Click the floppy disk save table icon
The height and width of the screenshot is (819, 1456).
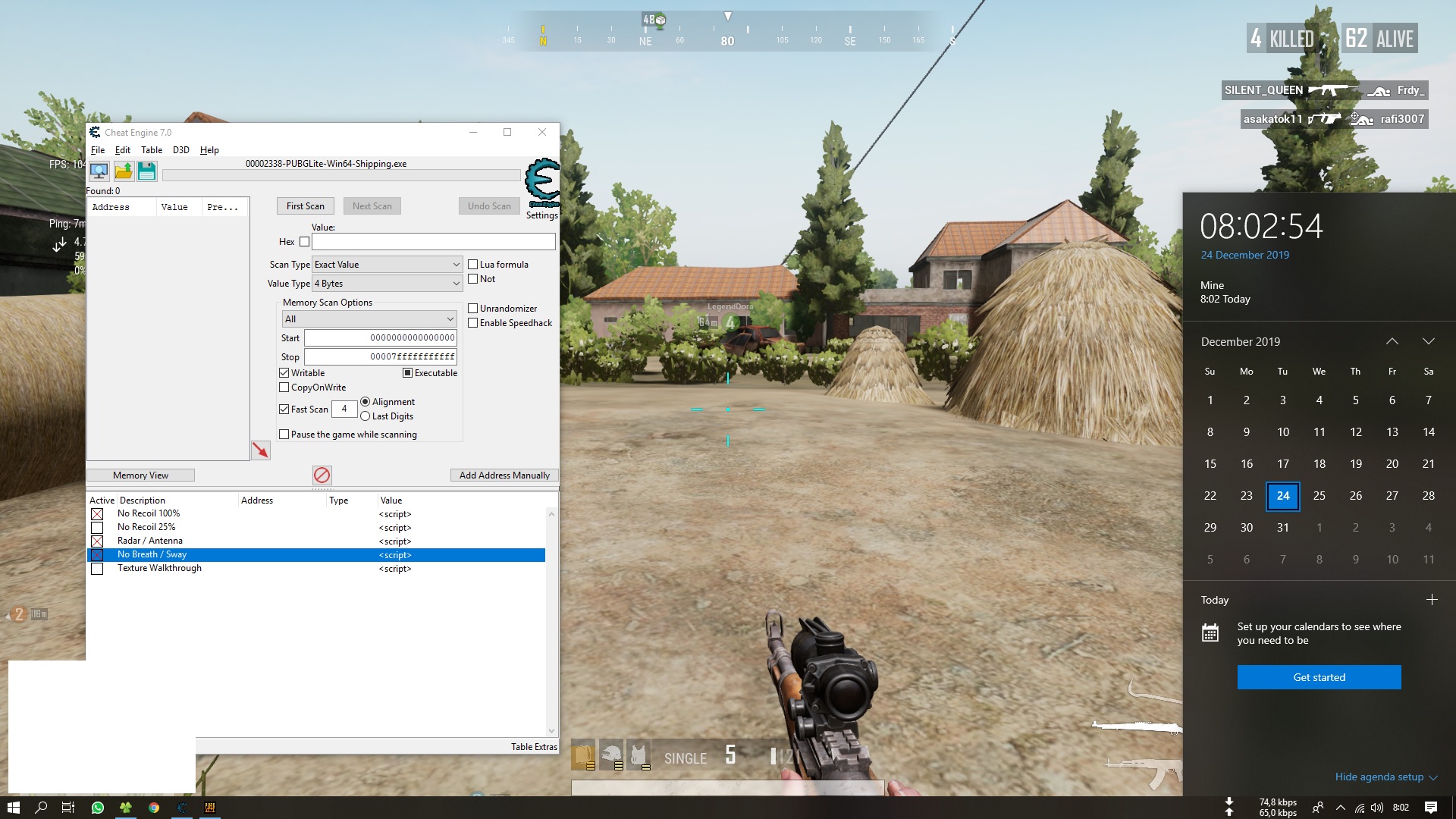147,171
